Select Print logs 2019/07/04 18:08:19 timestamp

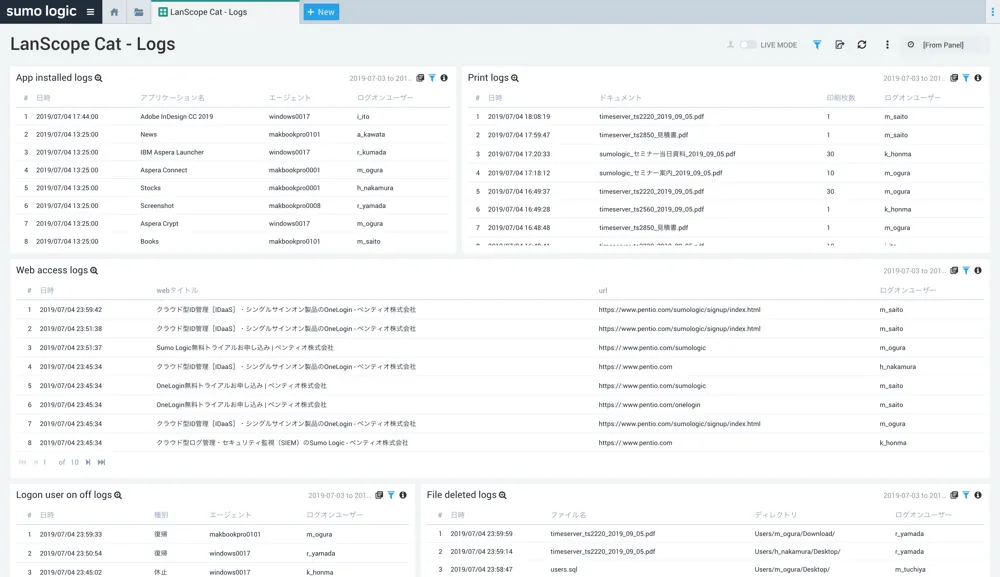(518, 117)
